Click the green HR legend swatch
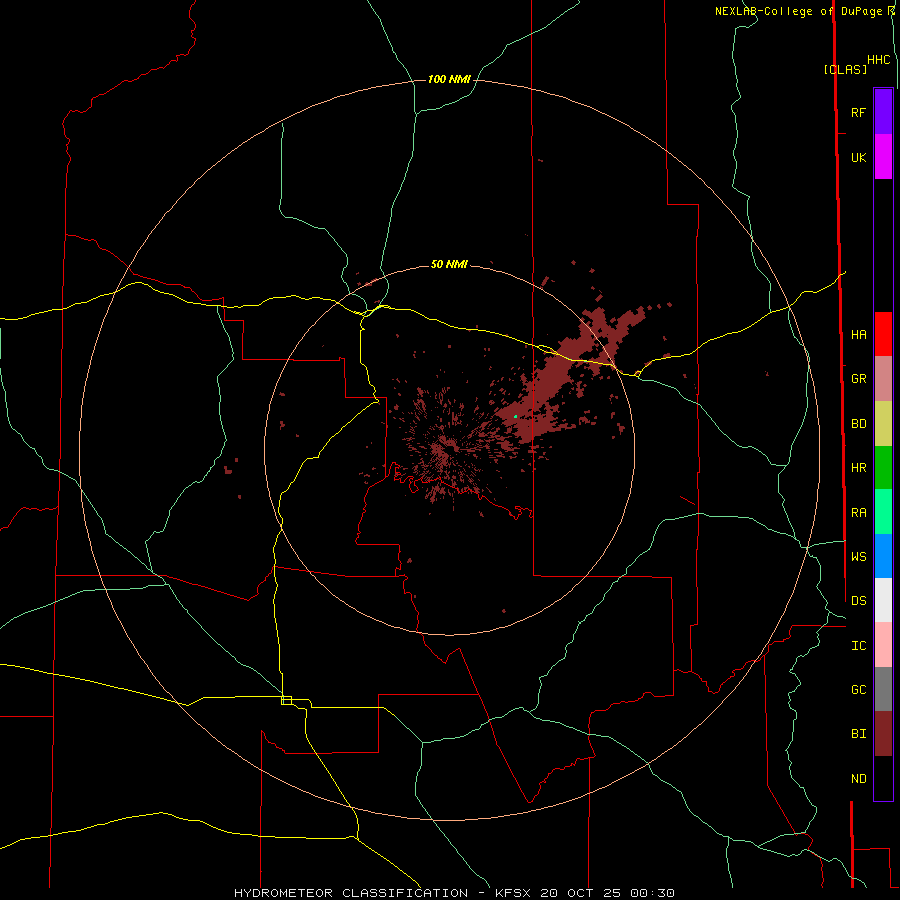The image size is (900, 900). [x=883, y=468]
